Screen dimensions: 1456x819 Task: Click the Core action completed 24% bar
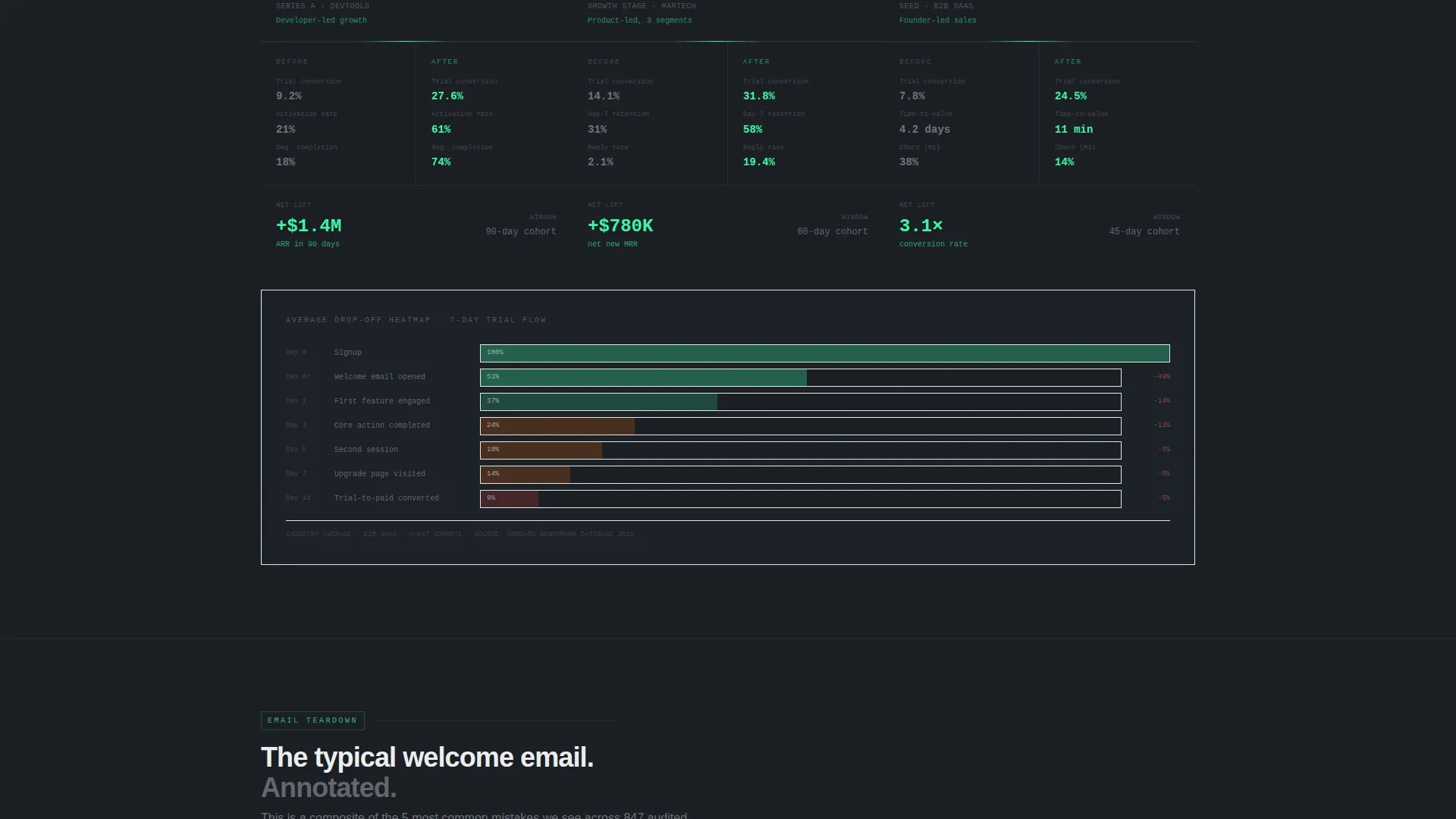(x=800, y=426)
